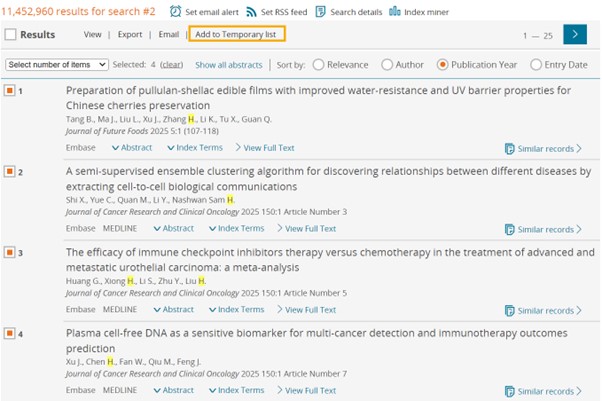This screenshot has width=602, height=401.
Task: Open the Select number of items dropdown
Action: tap(56, 65)
